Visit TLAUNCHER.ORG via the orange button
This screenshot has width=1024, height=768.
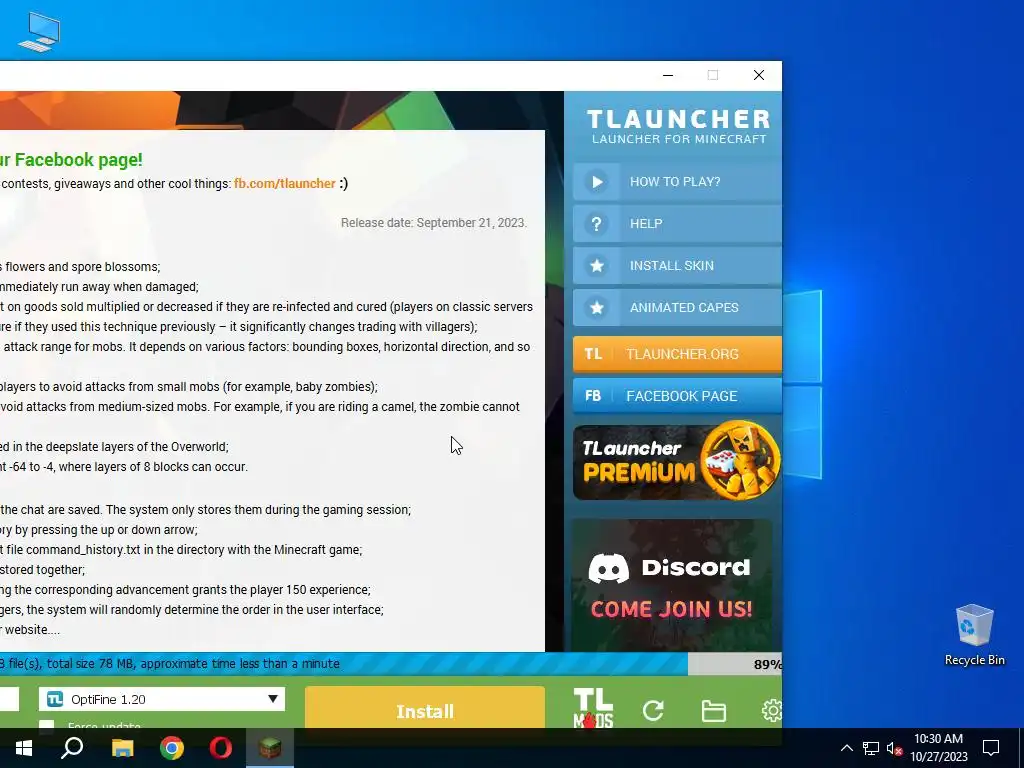click(x=677, y=354)
